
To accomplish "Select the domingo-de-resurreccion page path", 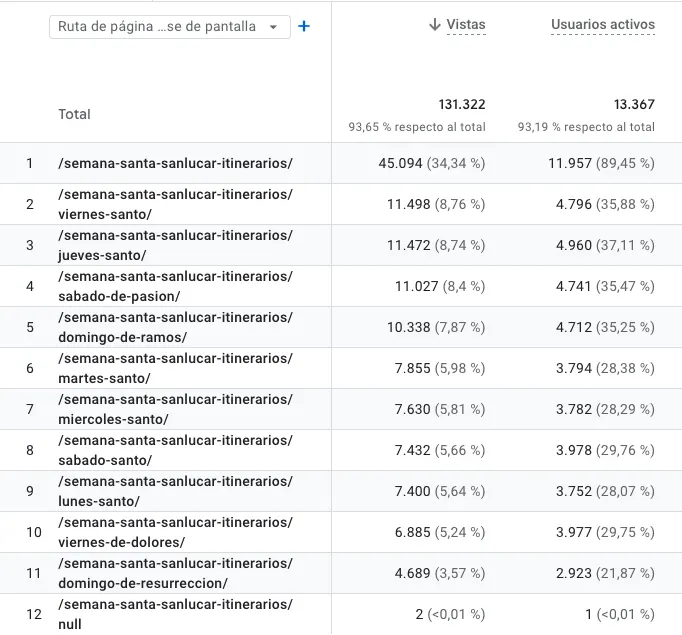I will pyautogui.click(x=176, y=573).
